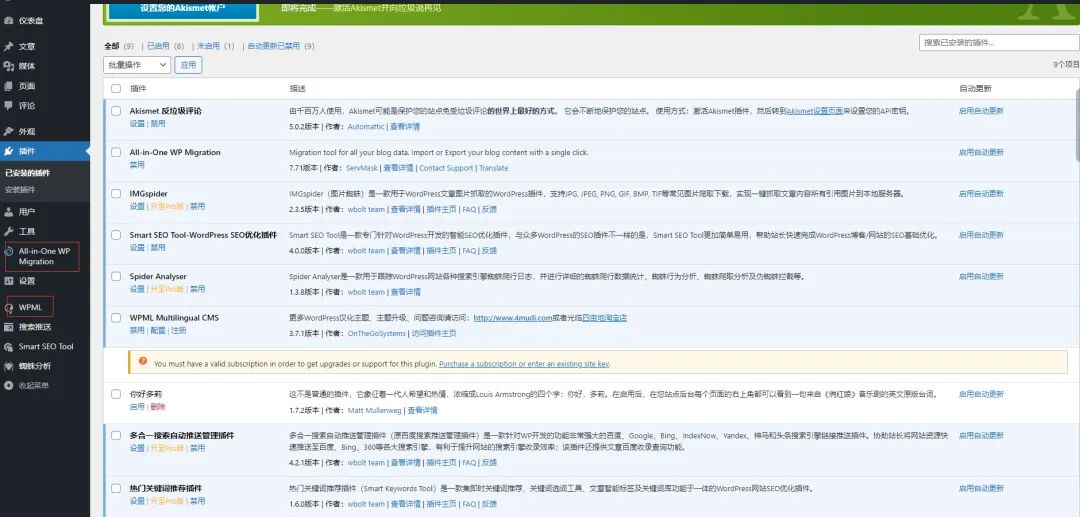Open the 设置 settings sidebar icon

coord(8,281)
